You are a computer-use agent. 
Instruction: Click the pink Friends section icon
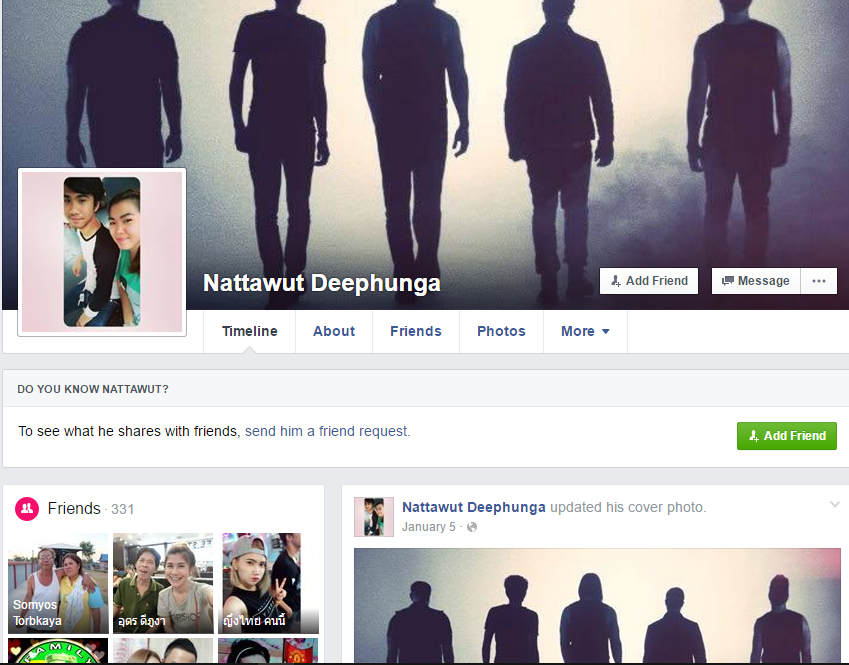27,509
